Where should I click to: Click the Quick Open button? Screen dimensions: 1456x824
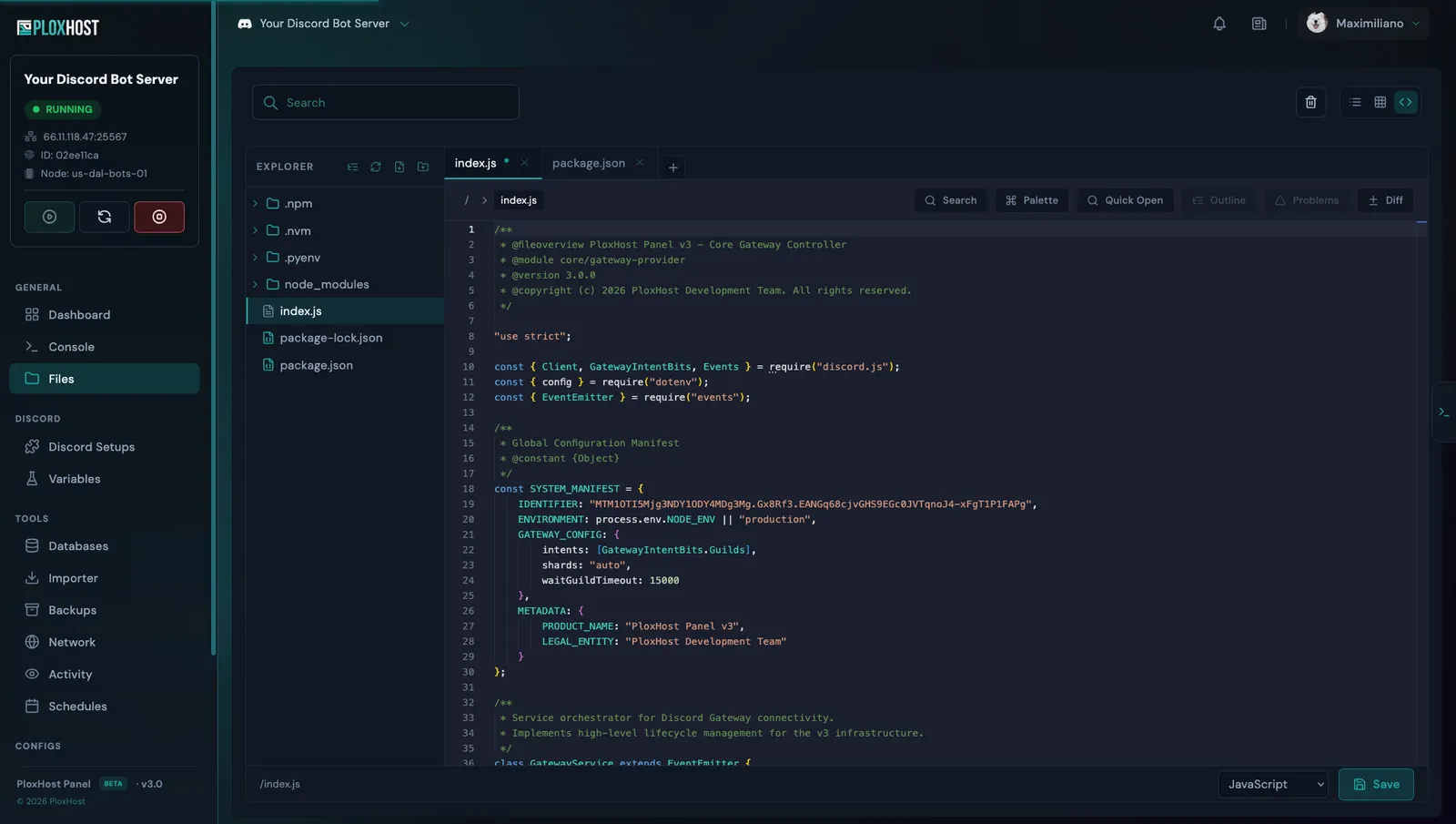click(1125, 200)
